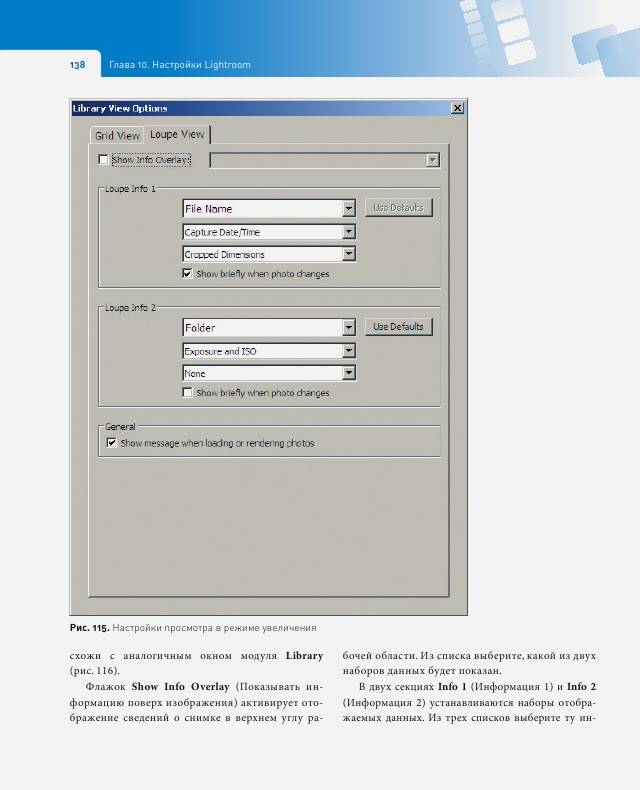The height and width of the screenshot is (790, 640).
Task: Toggle Show message when loading or rendering photos
Action: click(111, 442)
